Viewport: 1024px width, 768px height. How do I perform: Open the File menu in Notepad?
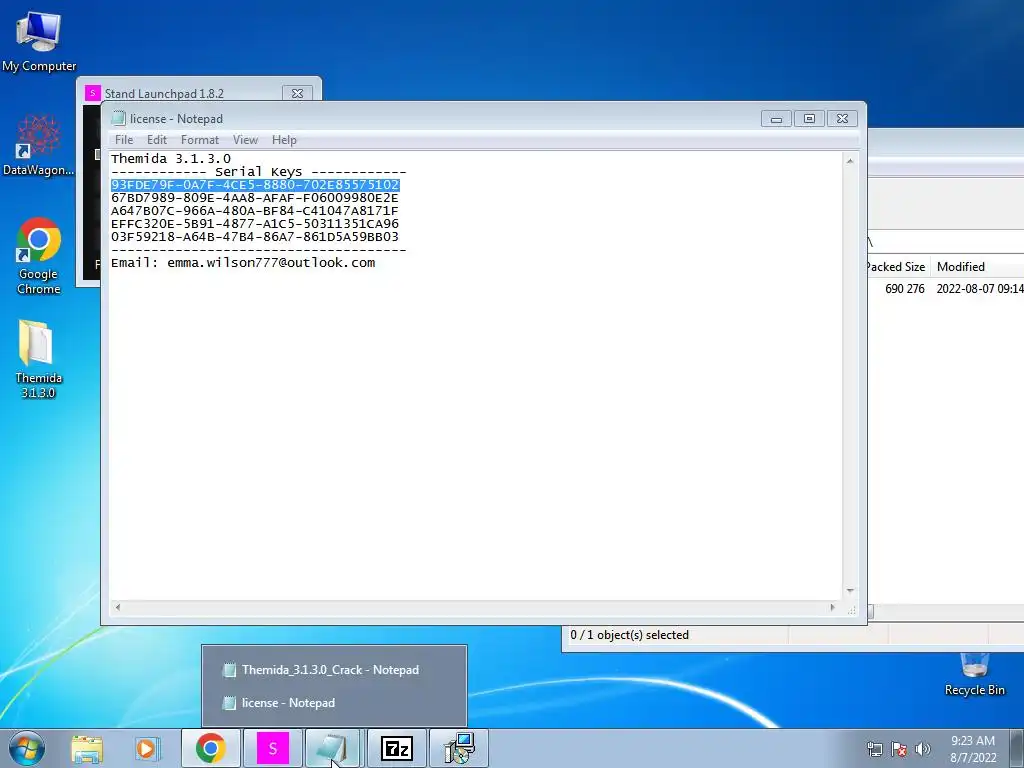tap(124, 140)
